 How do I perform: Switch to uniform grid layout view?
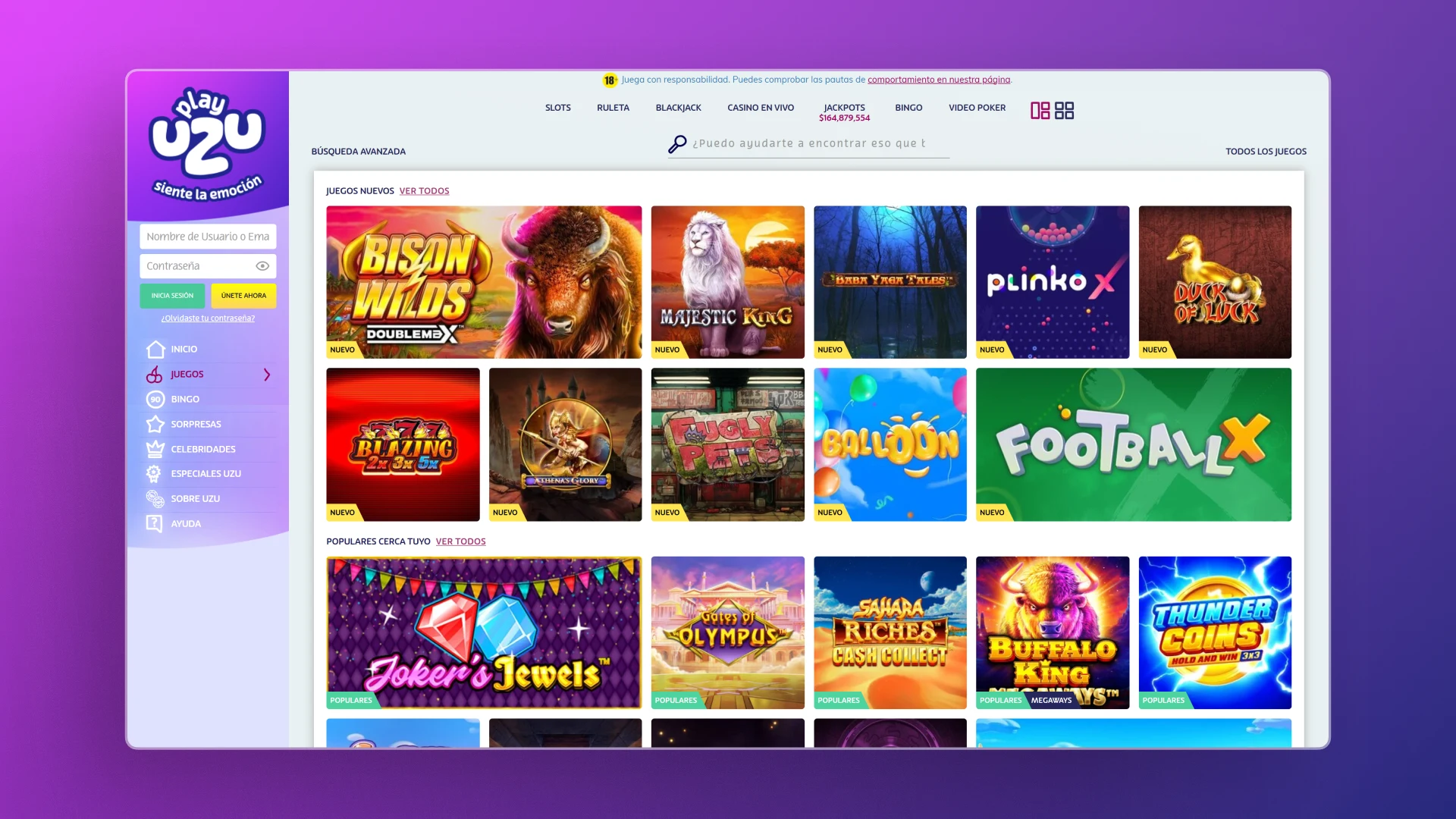pyautogui.click(x=1064, y=111)
